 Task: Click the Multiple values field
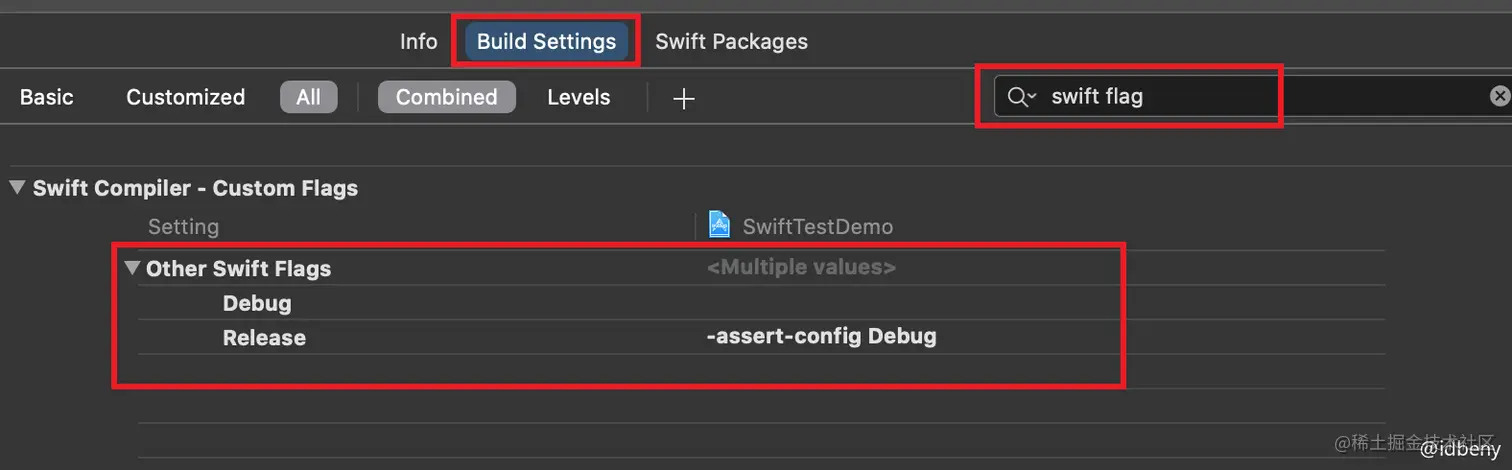click(801, 268)
